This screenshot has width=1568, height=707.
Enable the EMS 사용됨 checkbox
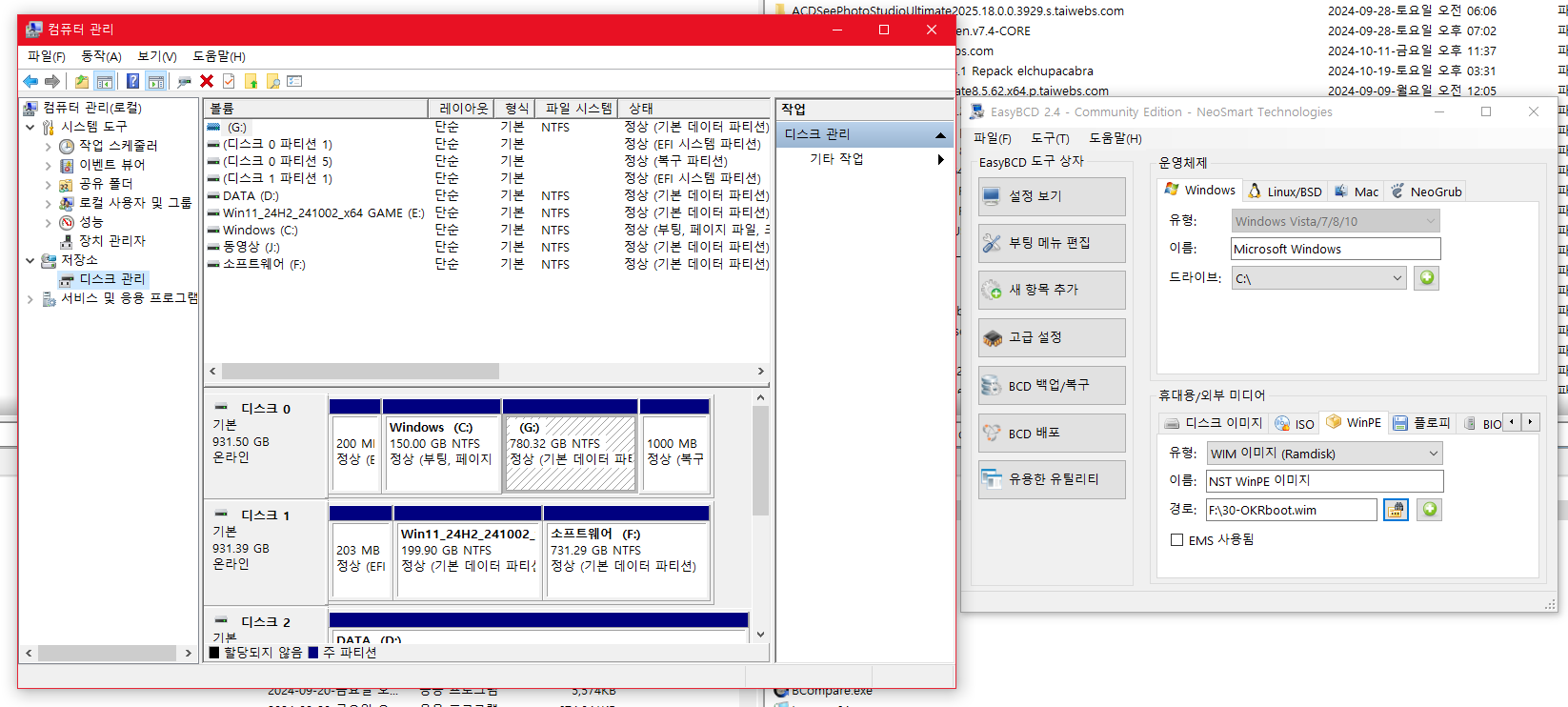1176,540
